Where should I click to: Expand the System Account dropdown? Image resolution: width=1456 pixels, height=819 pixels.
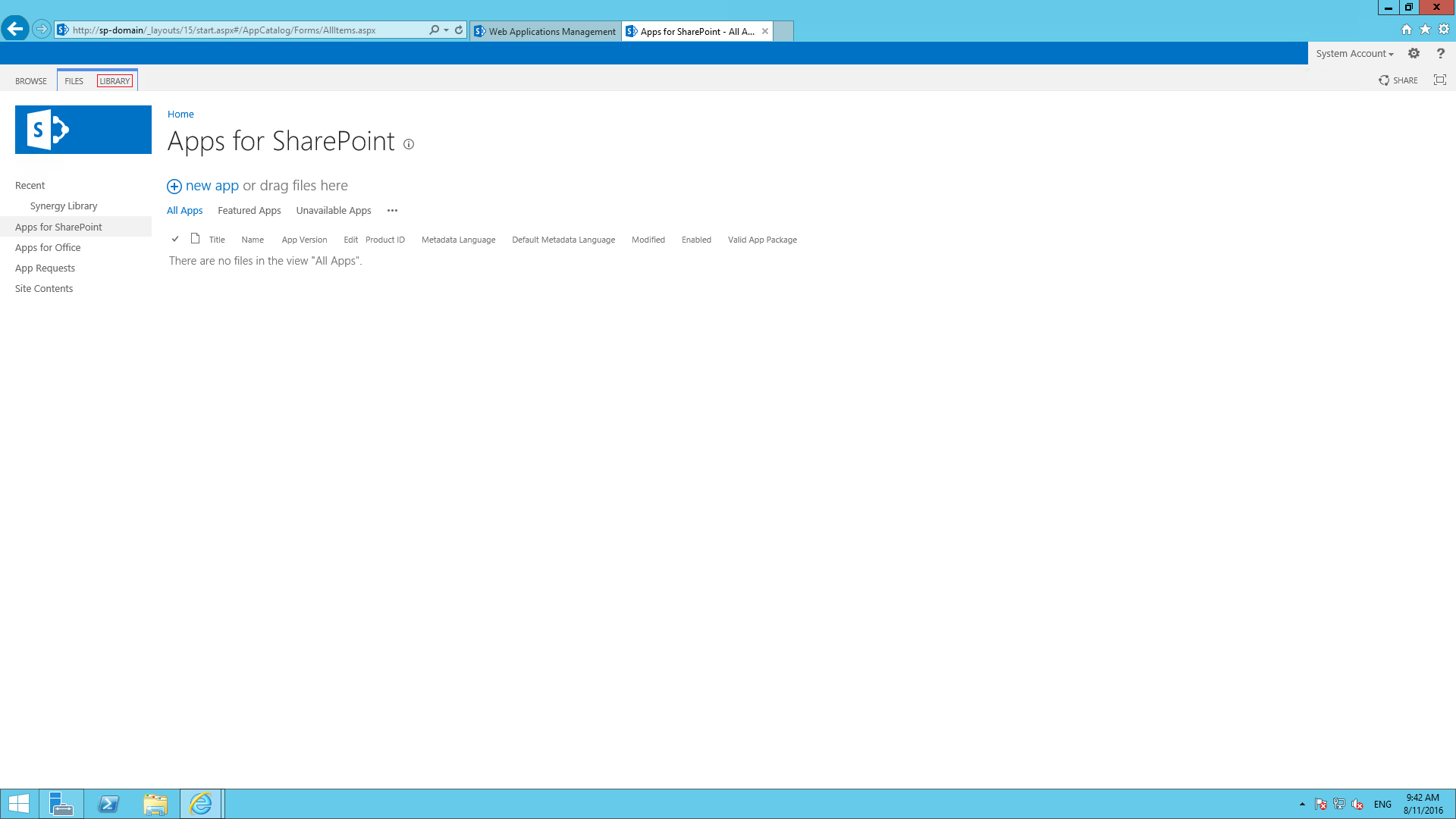point(1354,53)
